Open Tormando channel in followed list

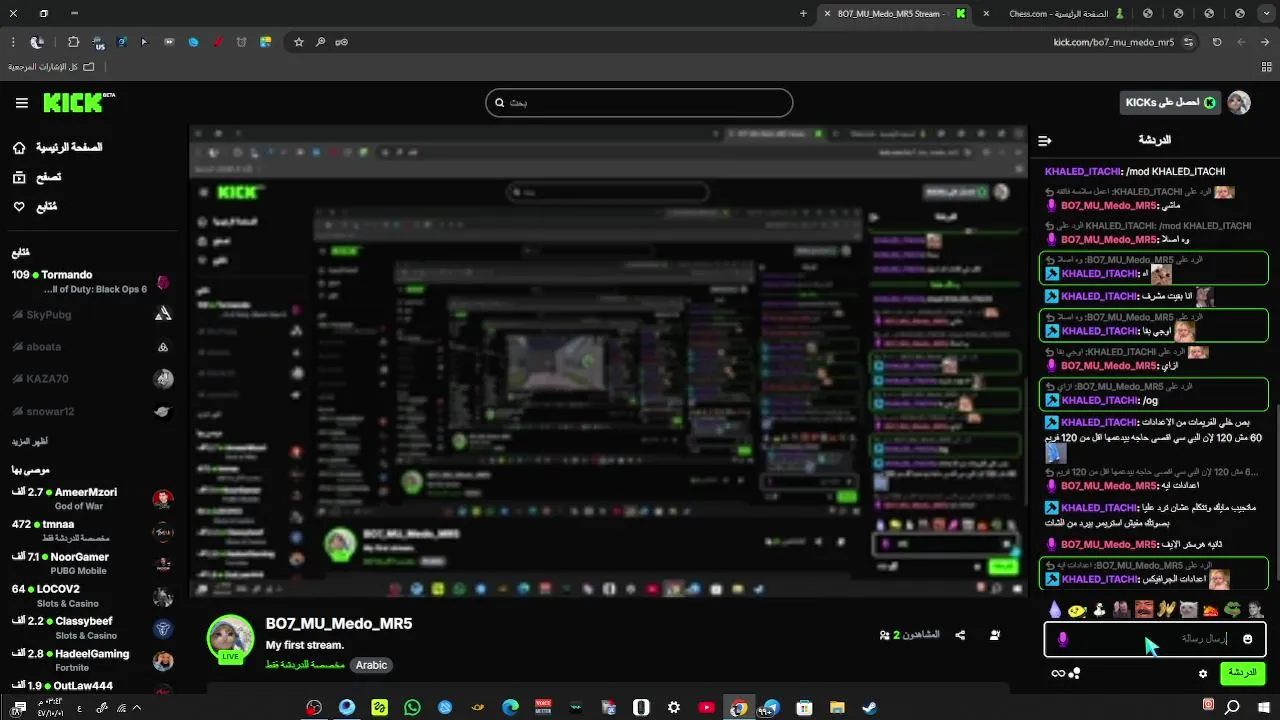[92, 281]
